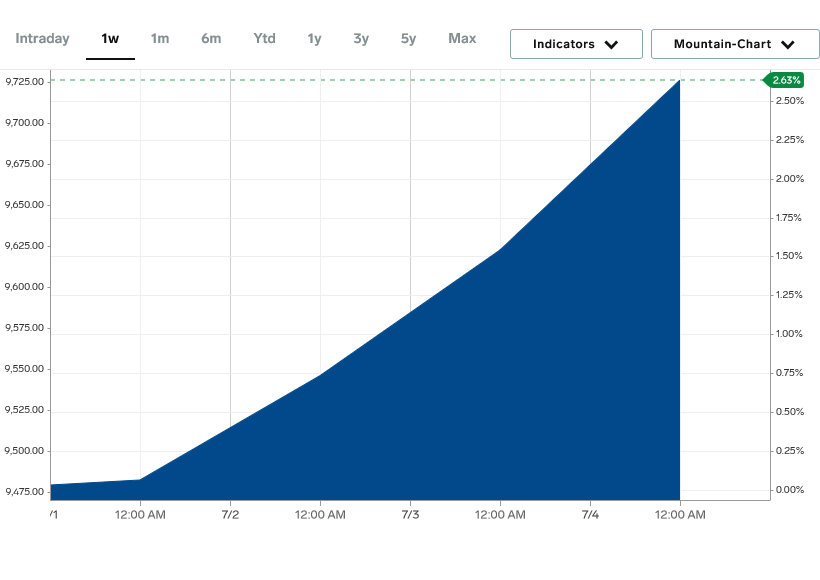Click the 7/4 date label on x-axis
This screenshot has height=580, width=820.
click(x=590, y=515)
